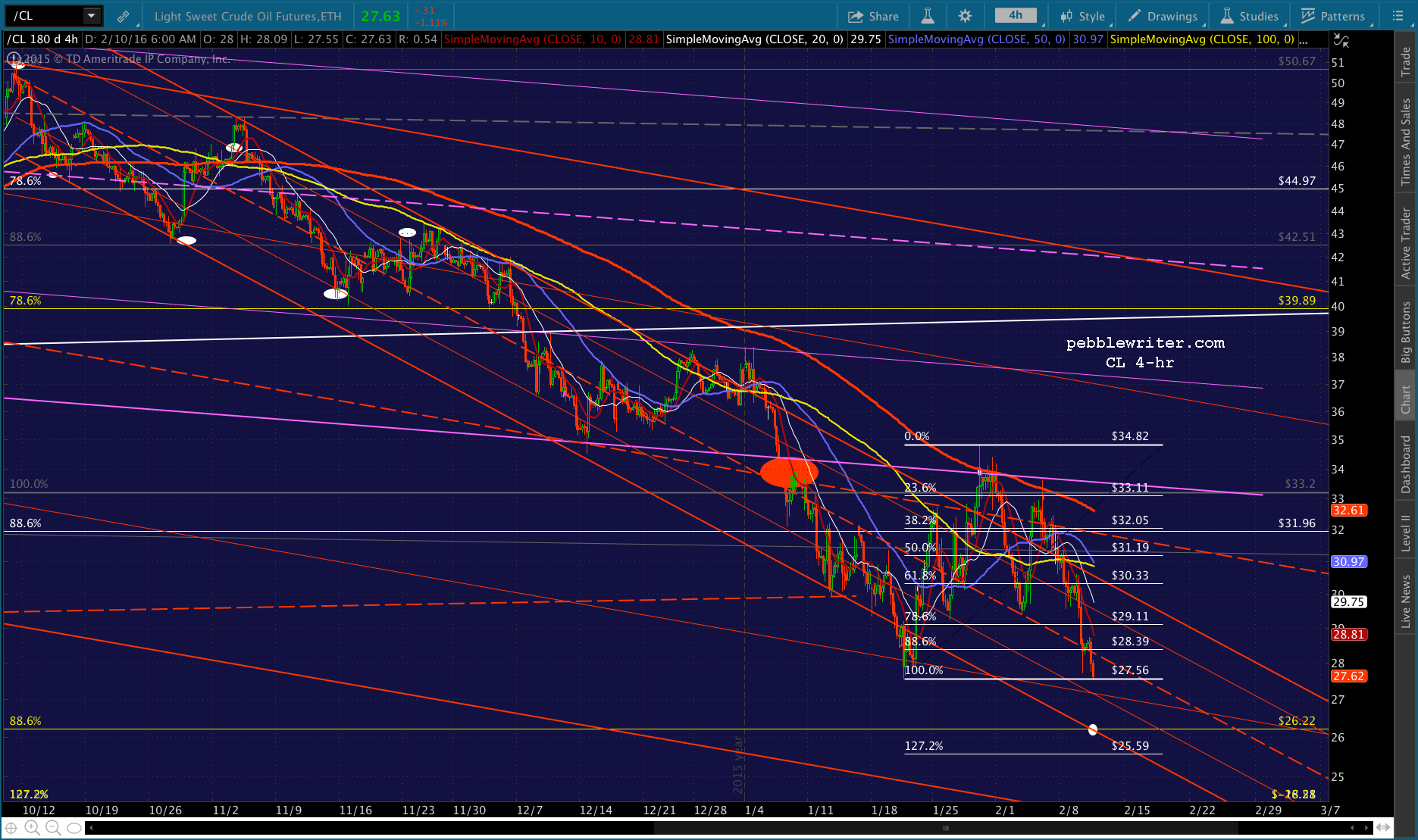The width and height of the screenshot is (1418, 840).
Task: Click the candlestick Style icon
Action: (1066, 17)
